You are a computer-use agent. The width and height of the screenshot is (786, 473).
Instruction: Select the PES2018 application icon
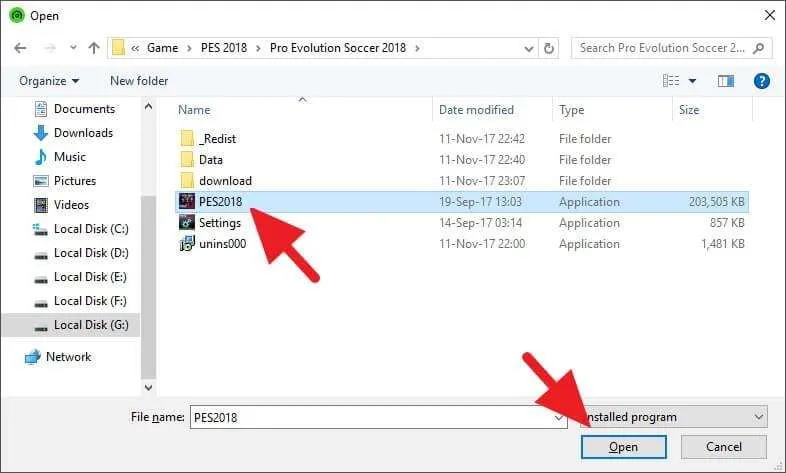pos(187,201)
